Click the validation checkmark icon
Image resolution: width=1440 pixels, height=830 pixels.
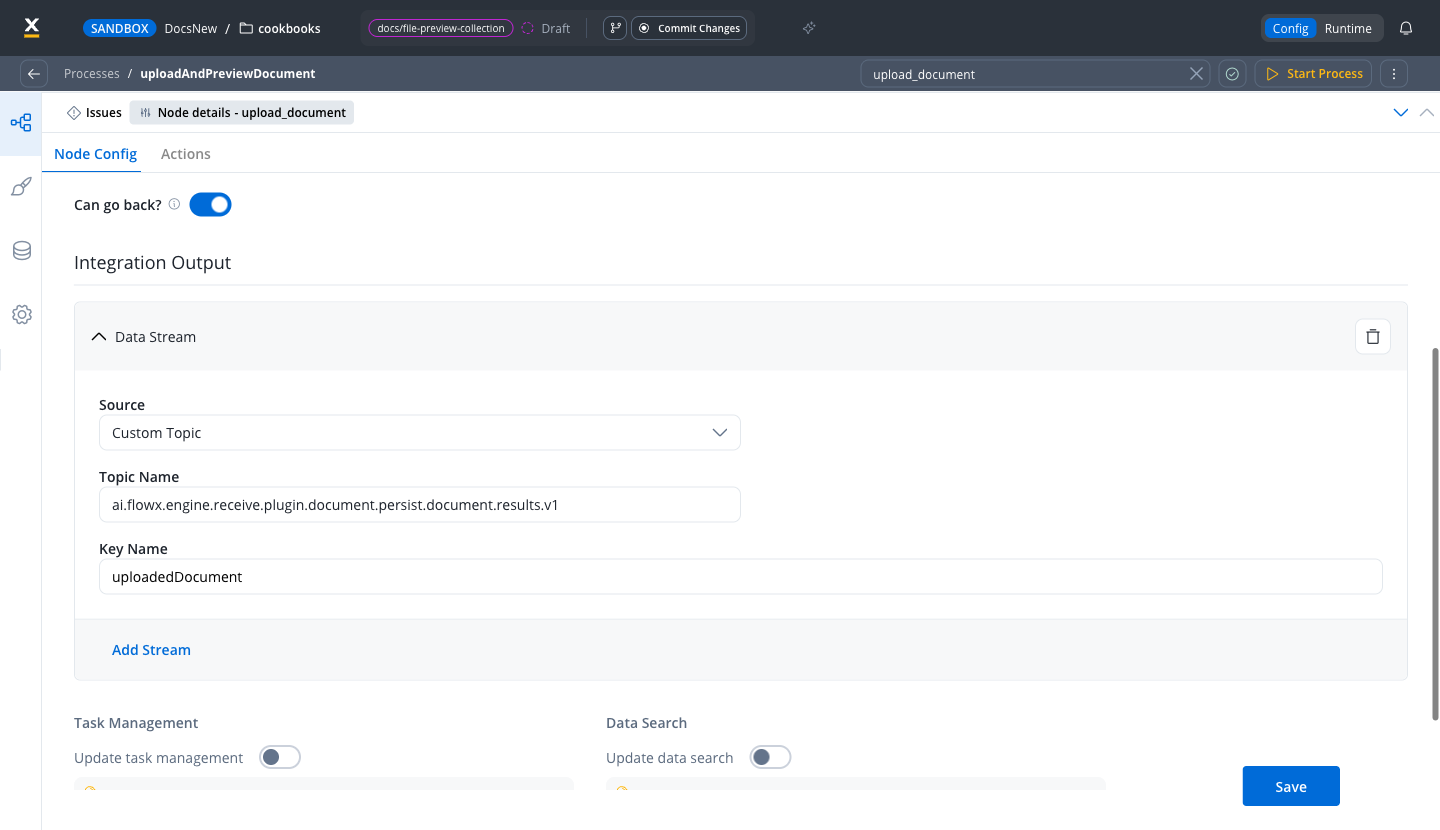[1232, 74]
